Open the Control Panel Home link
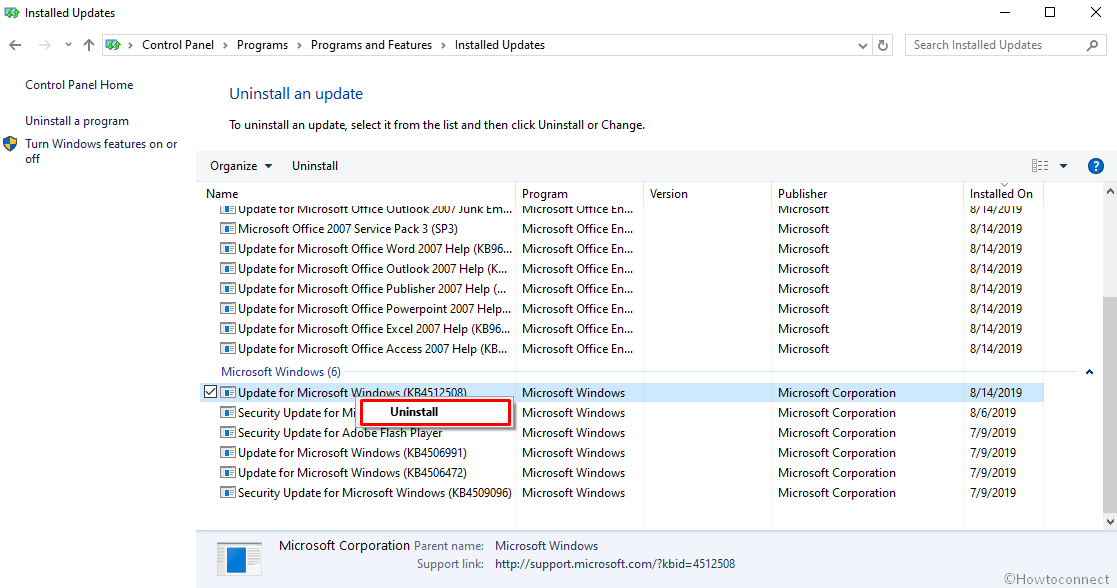Screen dimensions: 1117x588 [x=79, y=85]
